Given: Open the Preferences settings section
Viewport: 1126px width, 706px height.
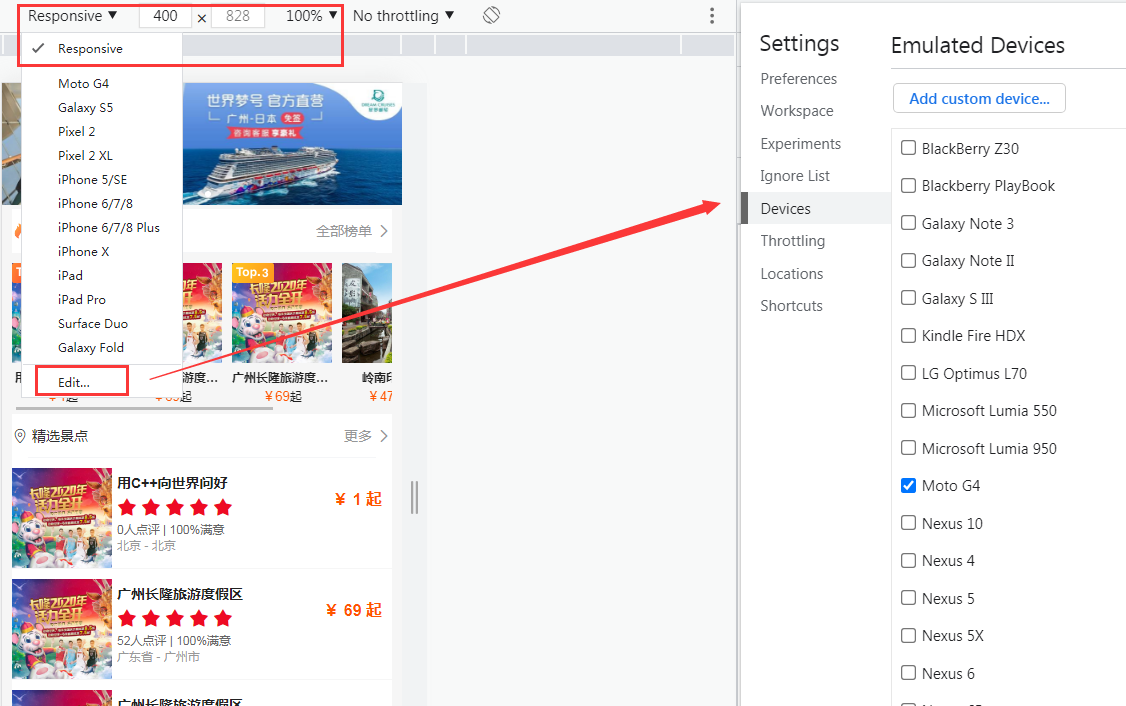Looking at the screenshot, I should coord(799,78).
